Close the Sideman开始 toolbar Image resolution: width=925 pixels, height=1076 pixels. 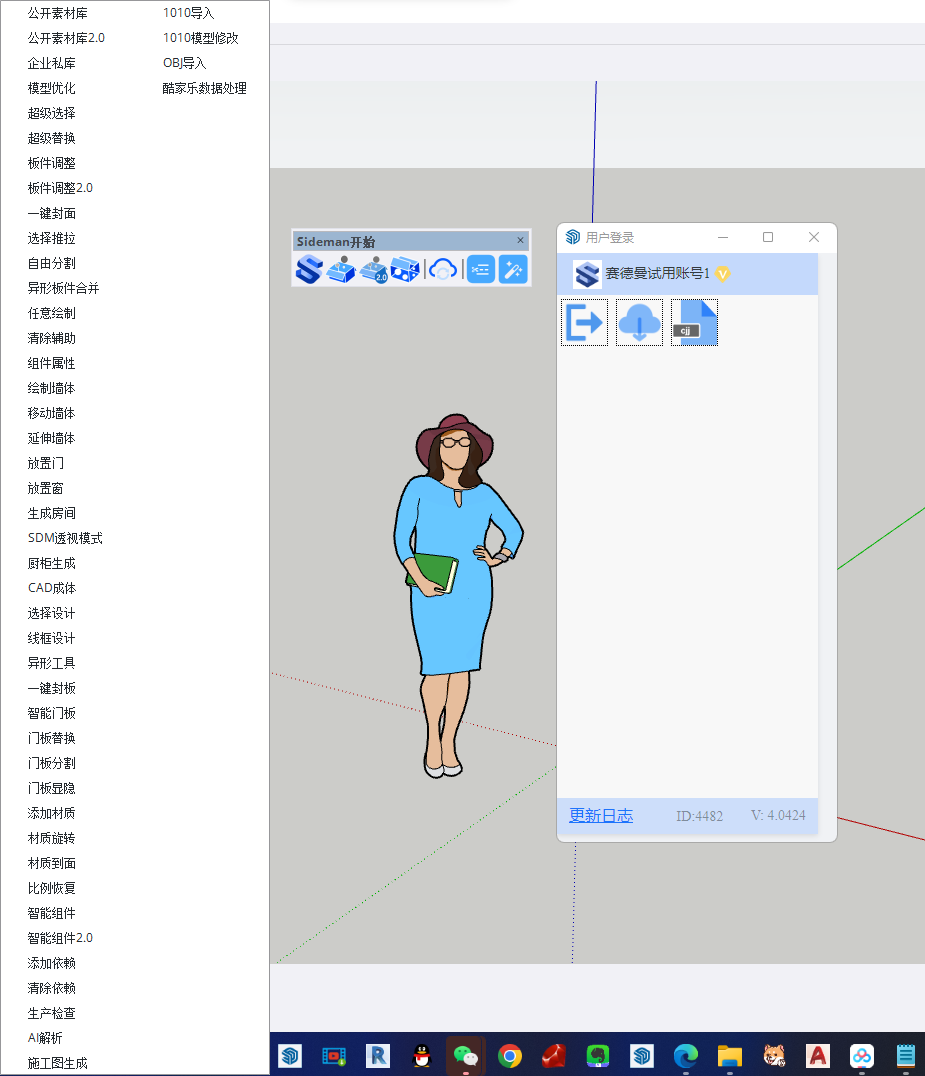pyautogui.click(x=520, y=241)
